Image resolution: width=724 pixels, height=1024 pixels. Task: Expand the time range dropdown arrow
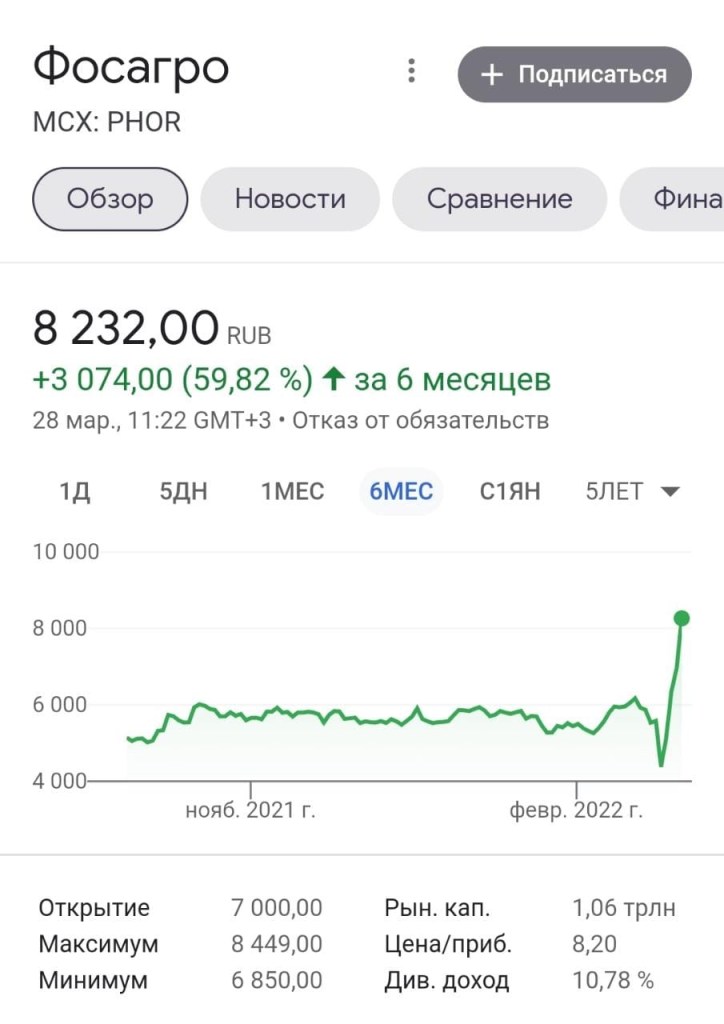[x=671, y=492]
